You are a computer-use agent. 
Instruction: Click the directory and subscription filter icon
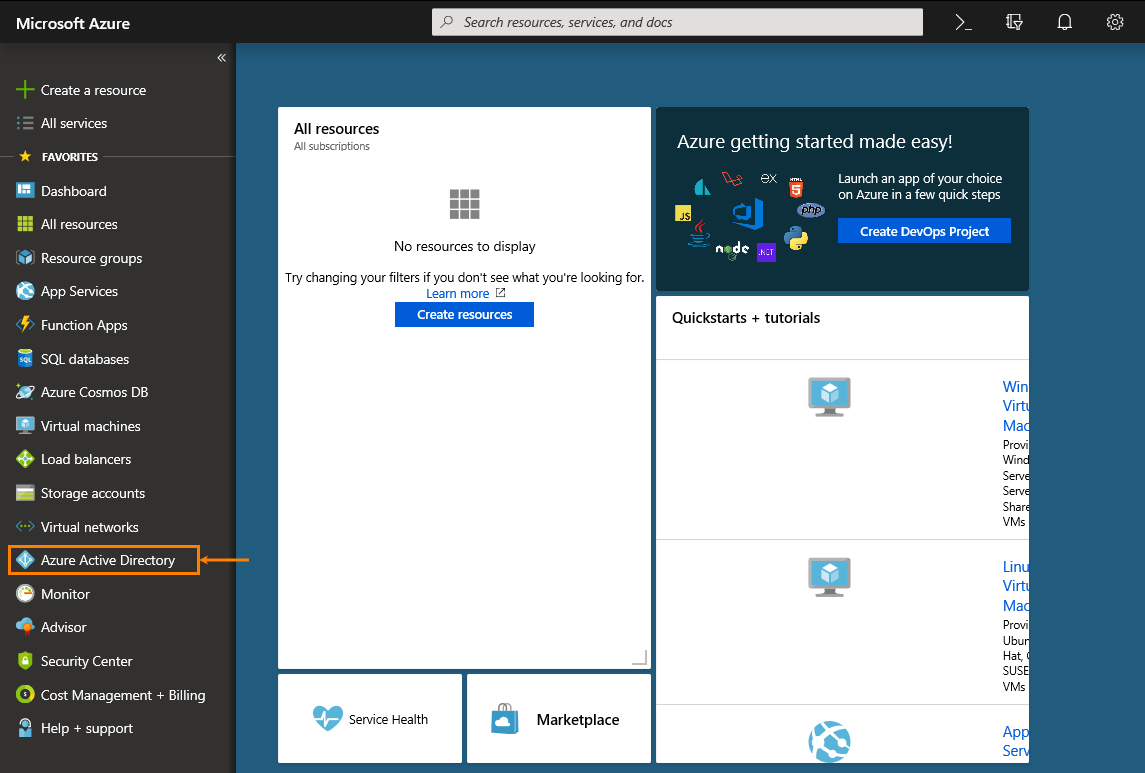point(1014,22)
